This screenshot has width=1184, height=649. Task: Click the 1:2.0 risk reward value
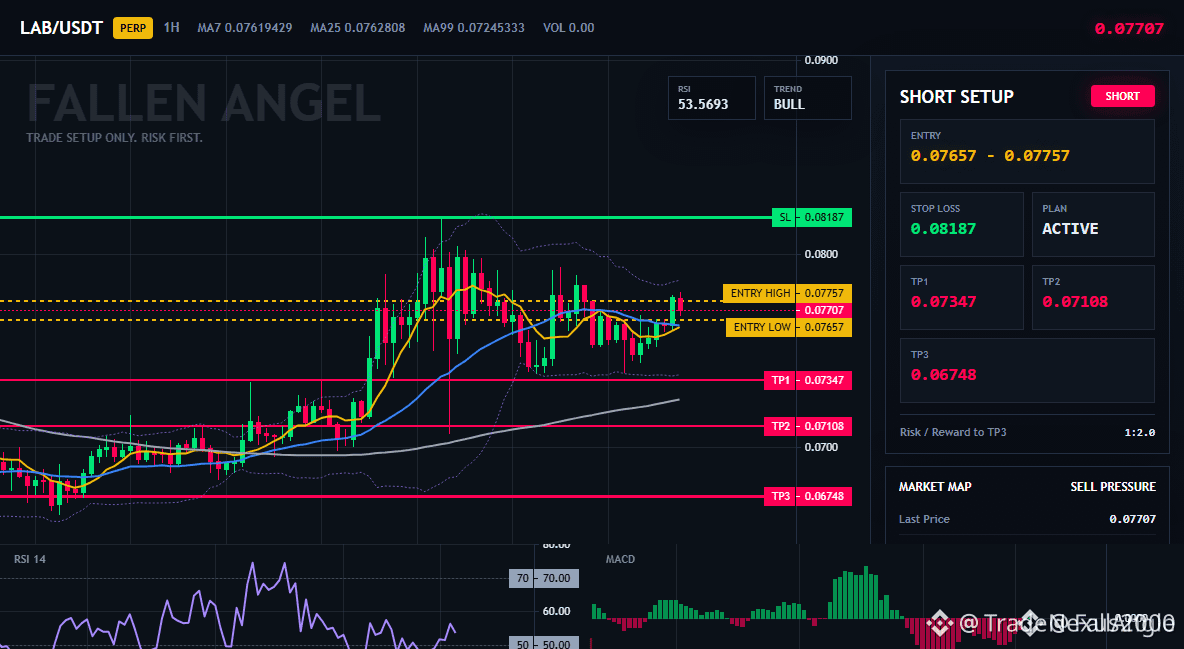pyautogui.click(x=1139, y=433)
